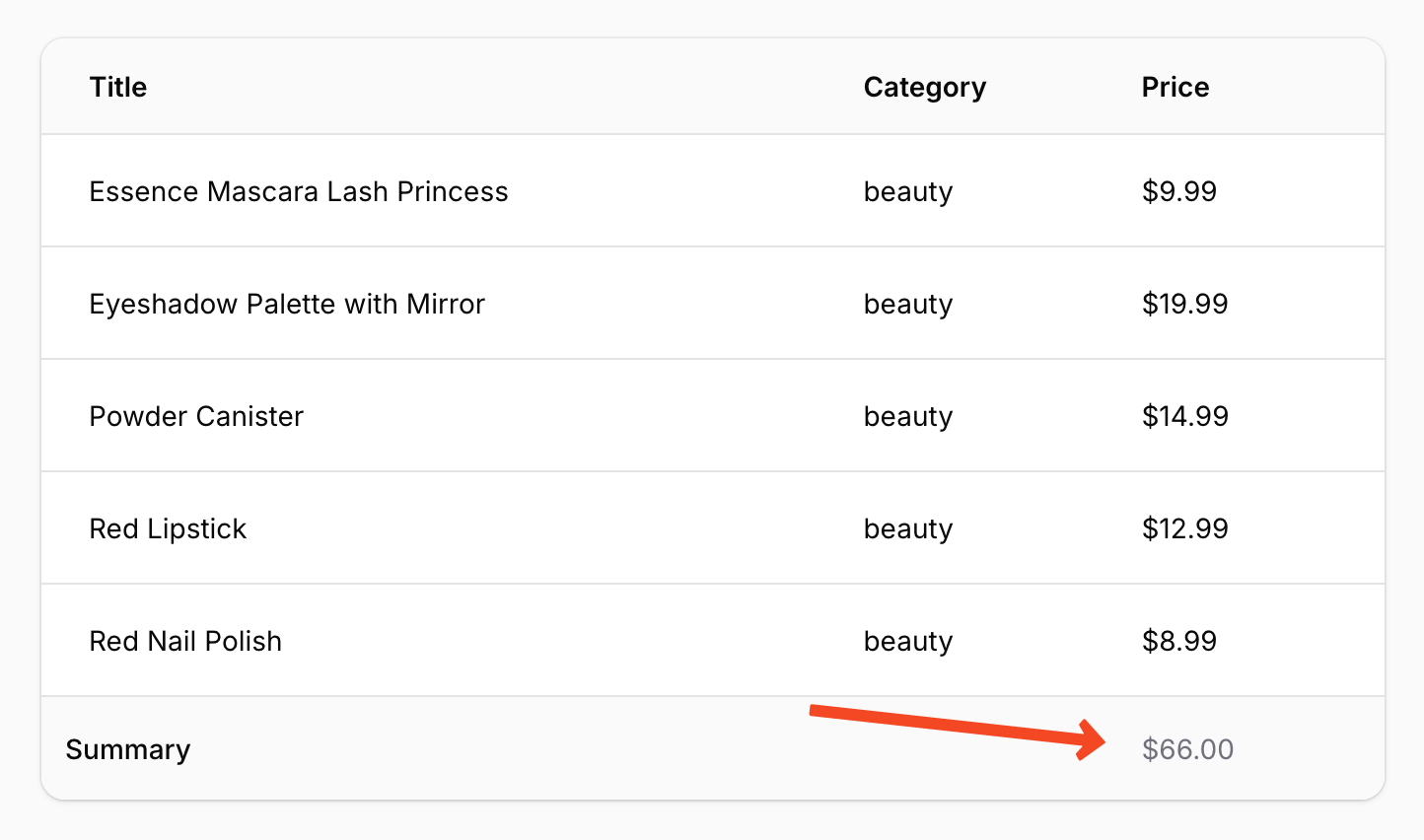Select the beauty category of Eyeshadow Palette

pos(907,304)
